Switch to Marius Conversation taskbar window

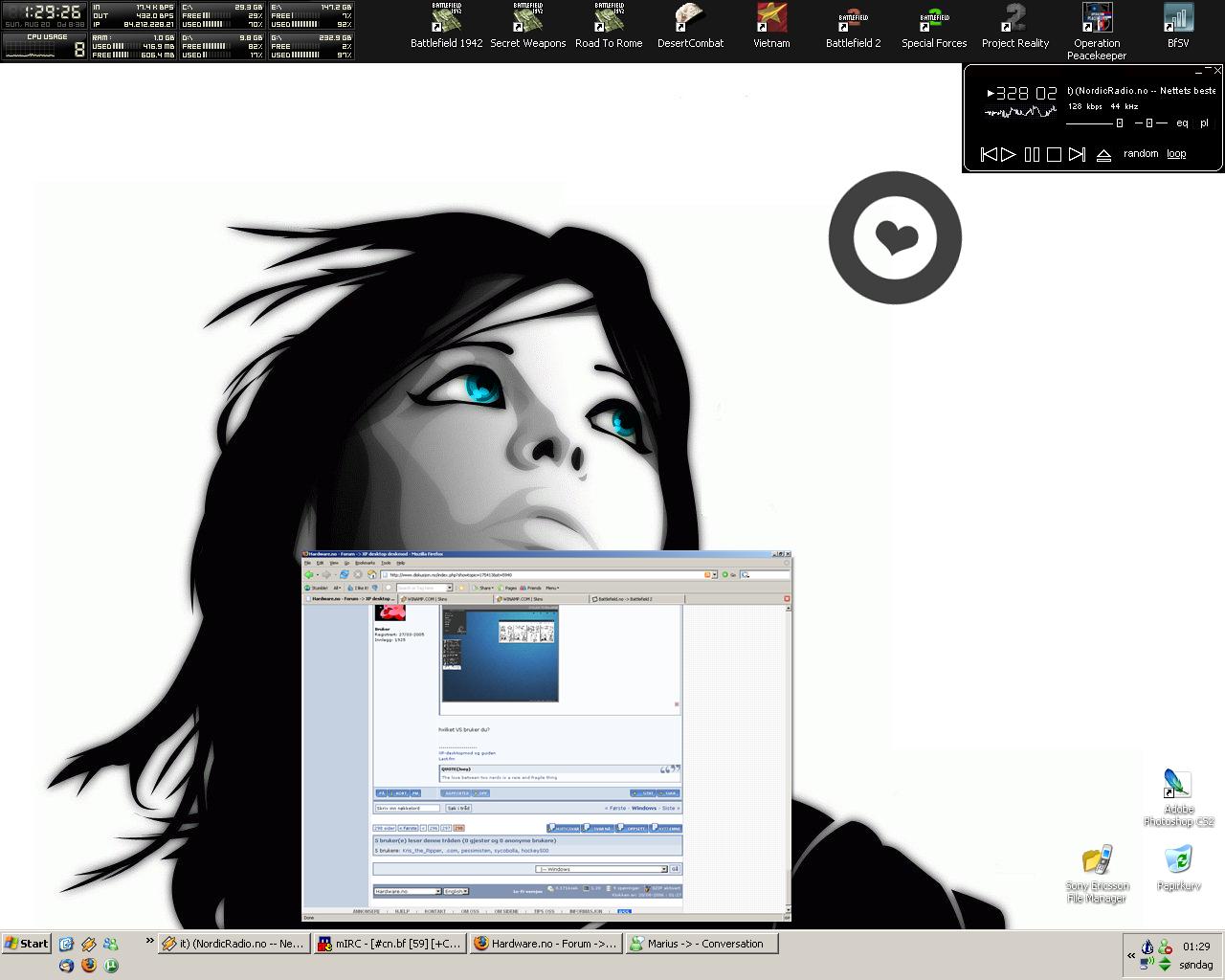coord(702,944)
